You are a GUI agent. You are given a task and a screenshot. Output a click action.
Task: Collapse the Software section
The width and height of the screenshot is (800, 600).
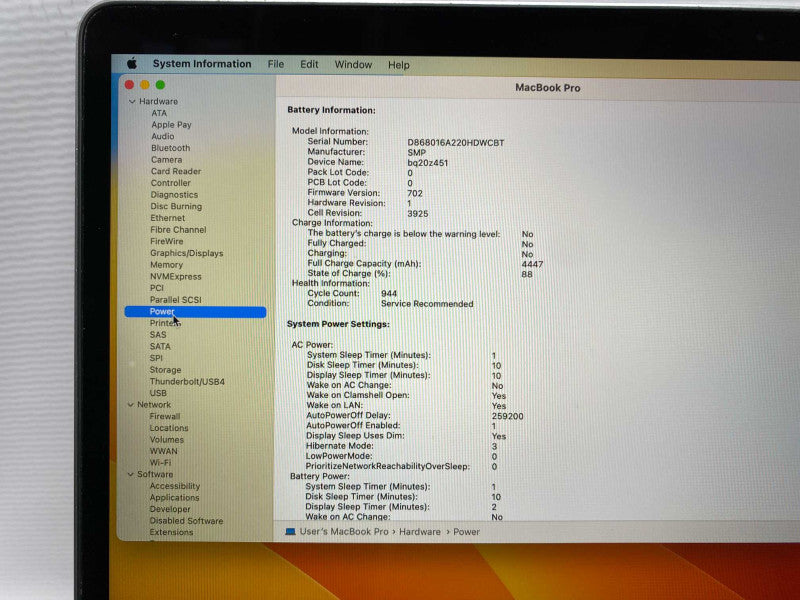coord(130,474)
